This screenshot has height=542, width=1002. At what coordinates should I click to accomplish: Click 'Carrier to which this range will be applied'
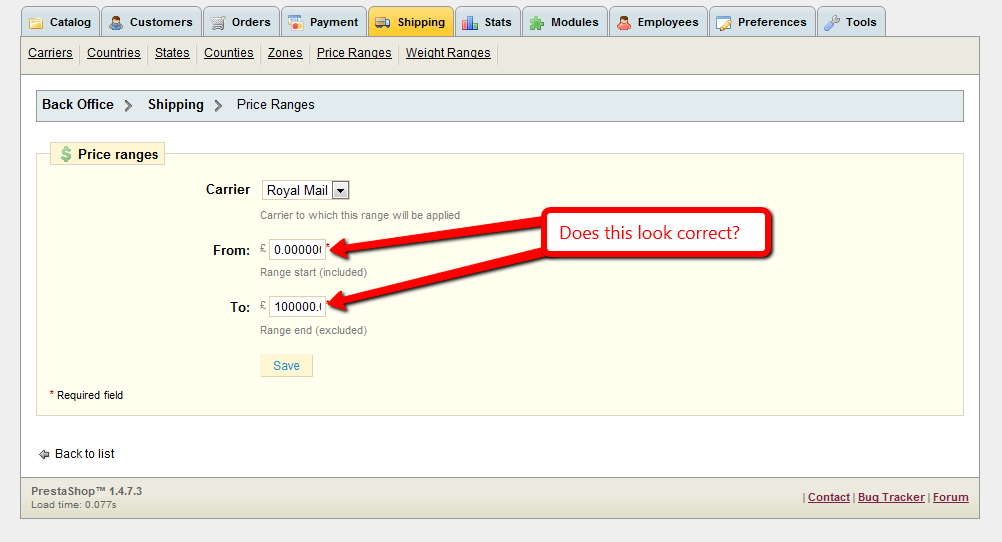pos(360,215)
